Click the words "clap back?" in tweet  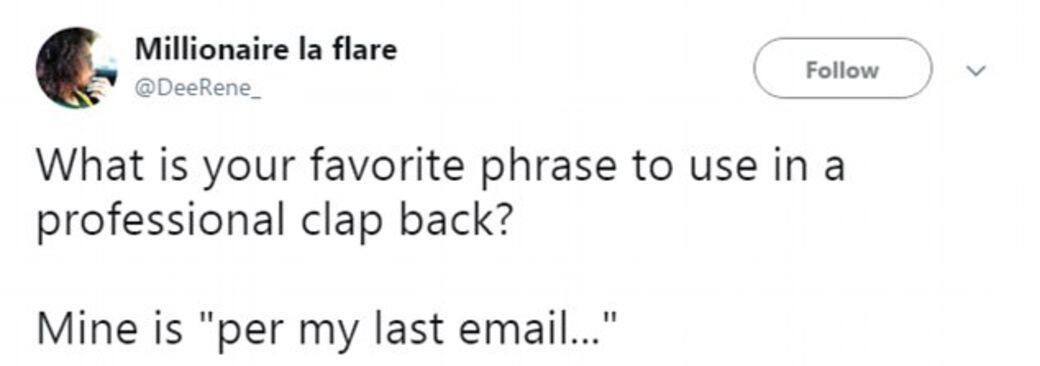[405, 225]
